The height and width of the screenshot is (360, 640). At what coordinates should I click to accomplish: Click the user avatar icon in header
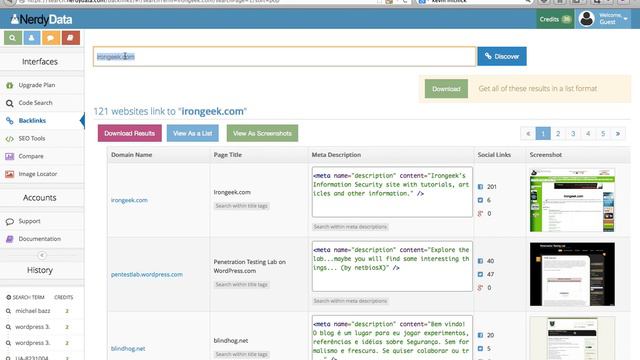click(x=587, y=19)
